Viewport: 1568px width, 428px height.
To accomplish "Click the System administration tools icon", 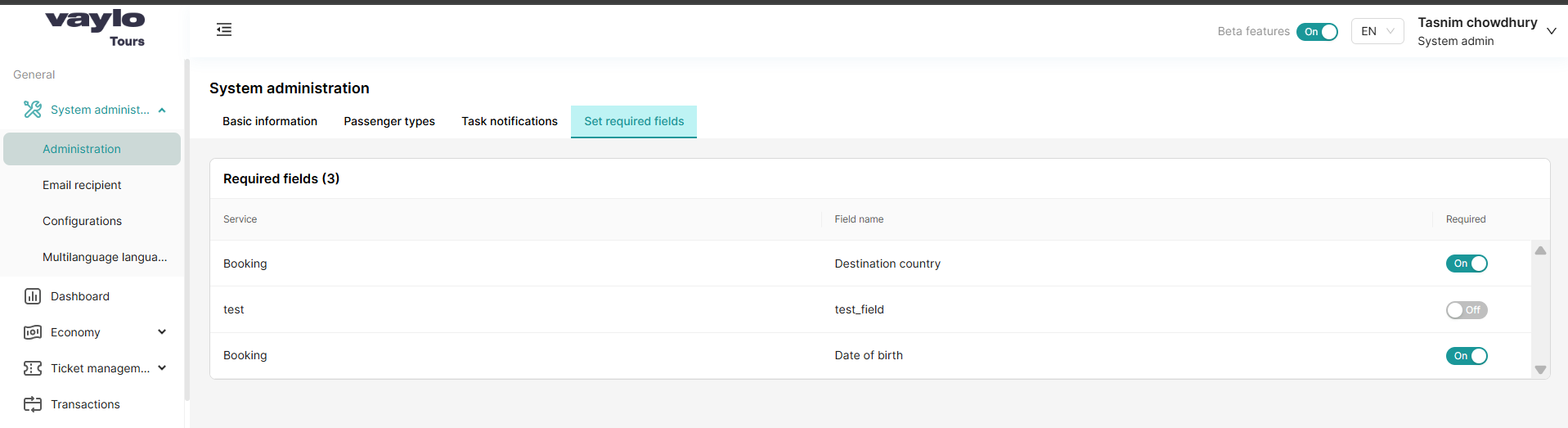I will tap(33, 110).
